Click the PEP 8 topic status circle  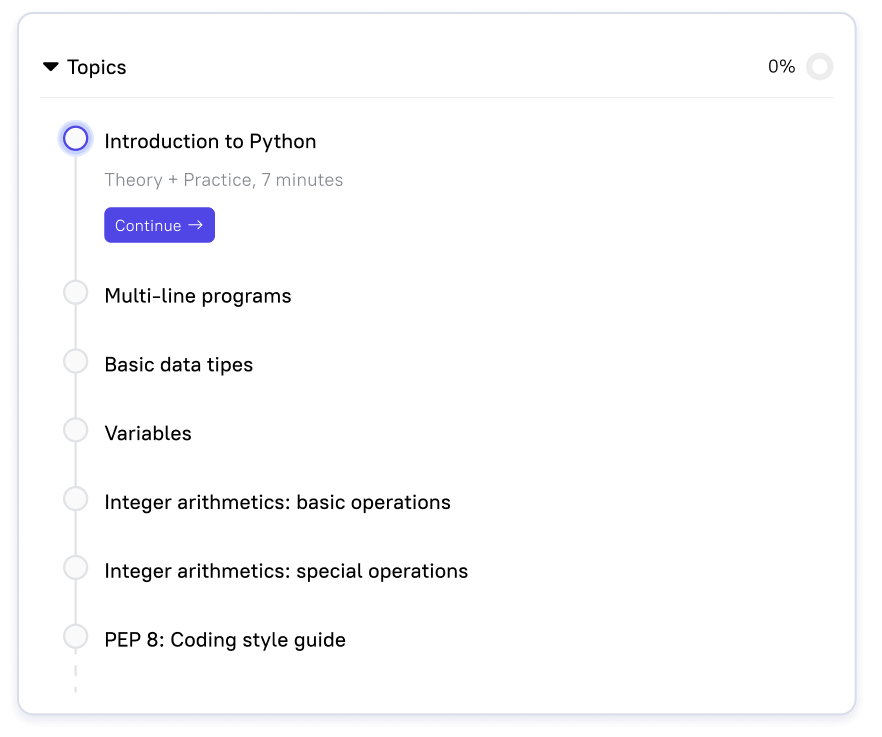(76, 635)
